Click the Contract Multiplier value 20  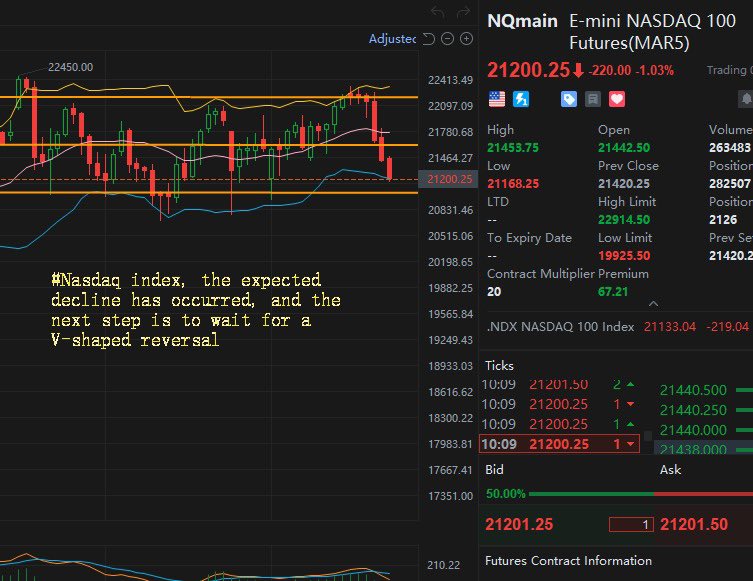point(494,292)
